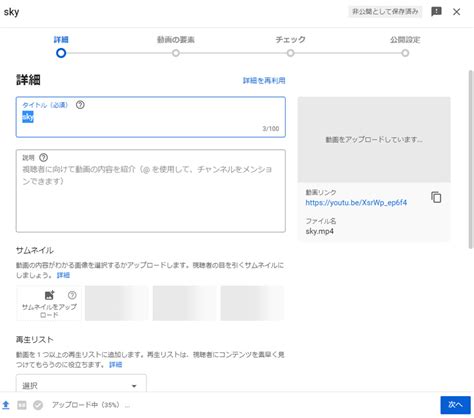Click the upload thumbnail image icon
This screenshot has width=474, height=418.
[x=49, y=295]
